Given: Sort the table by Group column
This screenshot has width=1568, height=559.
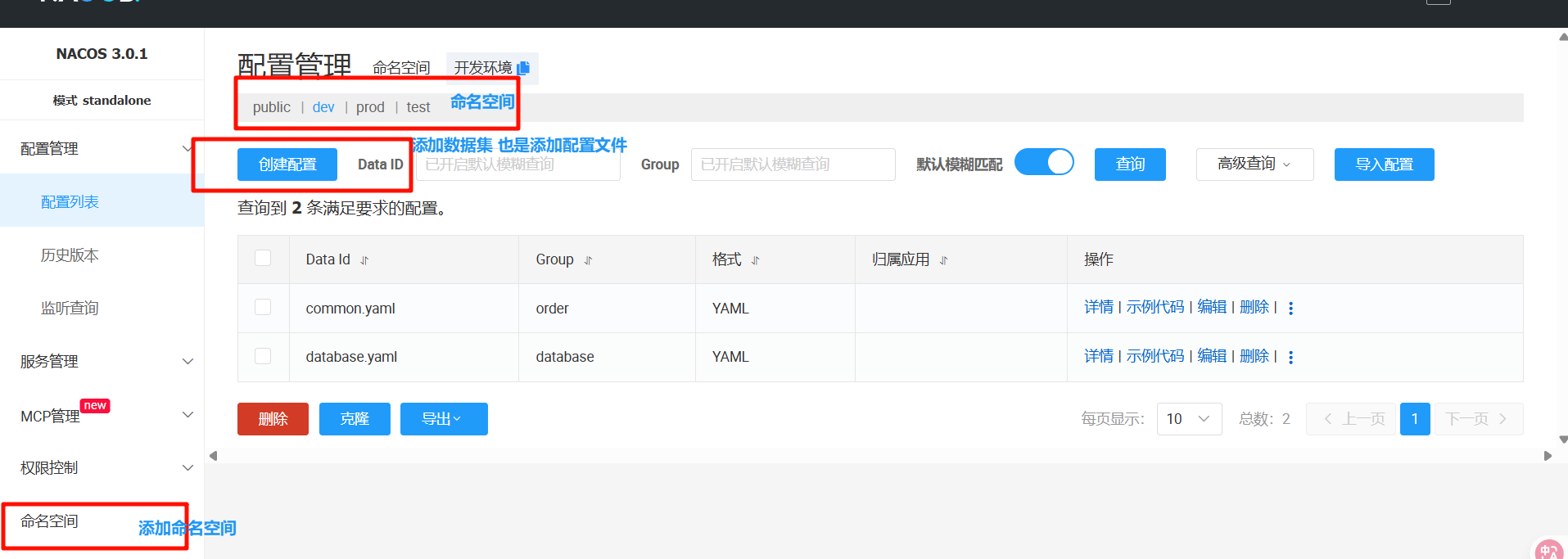Looking at the screenshot, I should pos(588,260).
